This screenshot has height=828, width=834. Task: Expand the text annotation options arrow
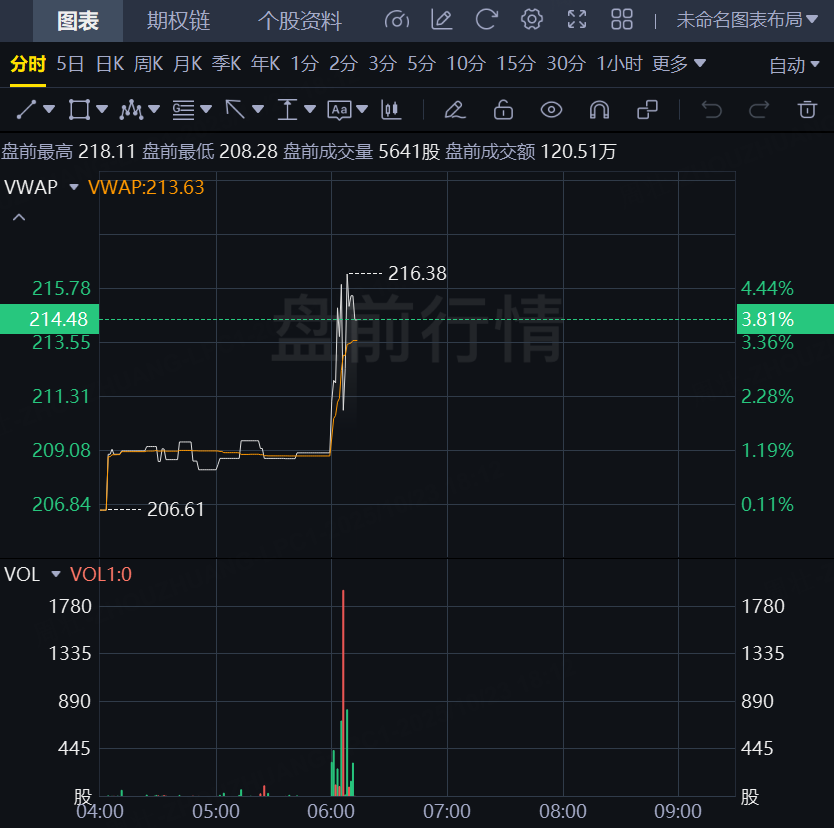point(362,110)
